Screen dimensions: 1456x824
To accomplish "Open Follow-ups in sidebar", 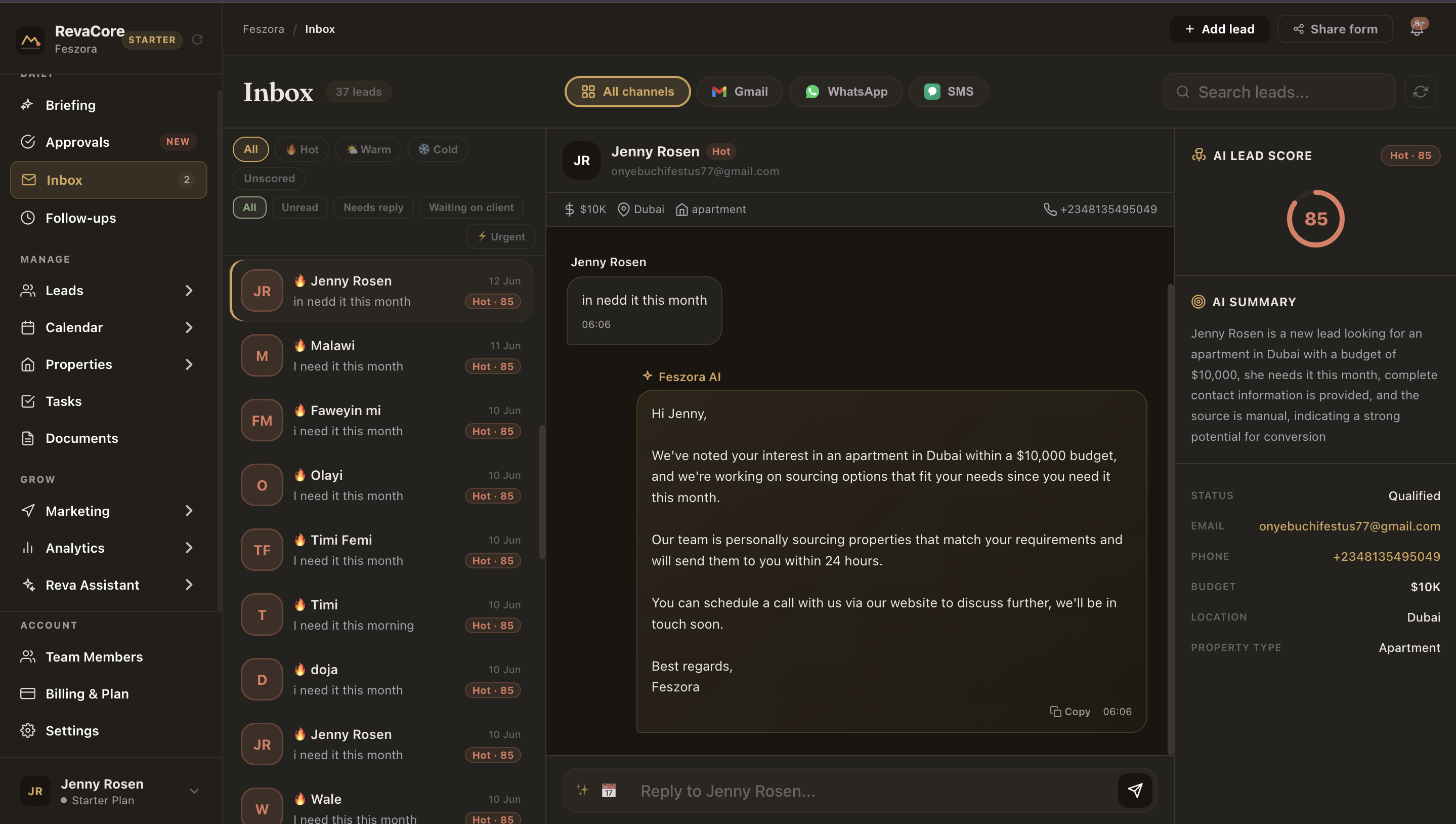I will point(109,218).
